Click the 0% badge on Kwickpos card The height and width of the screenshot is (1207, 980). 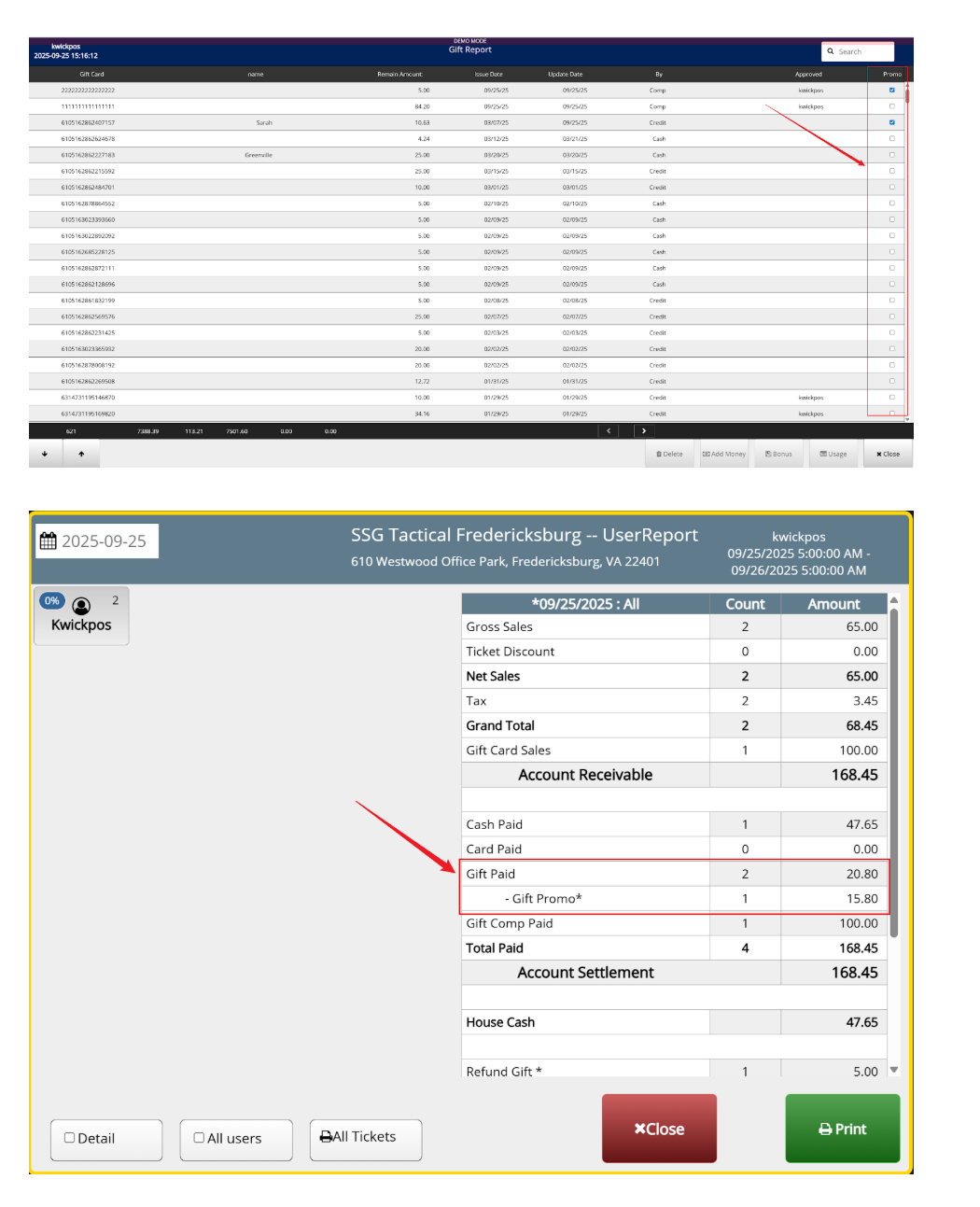(x=52, y=601)
